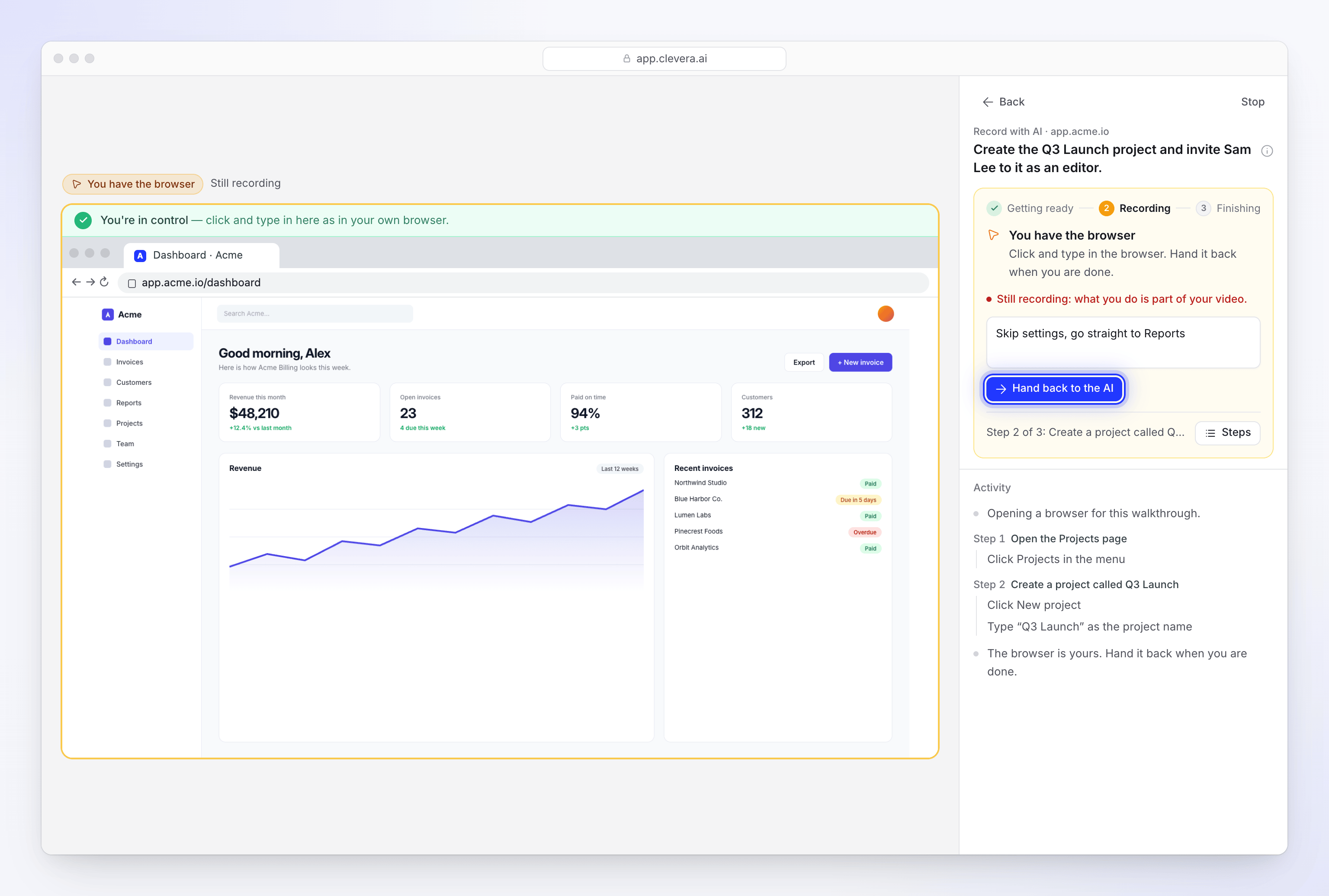
Task: Click the Customers 312 stat card
Action: (811, 412)
